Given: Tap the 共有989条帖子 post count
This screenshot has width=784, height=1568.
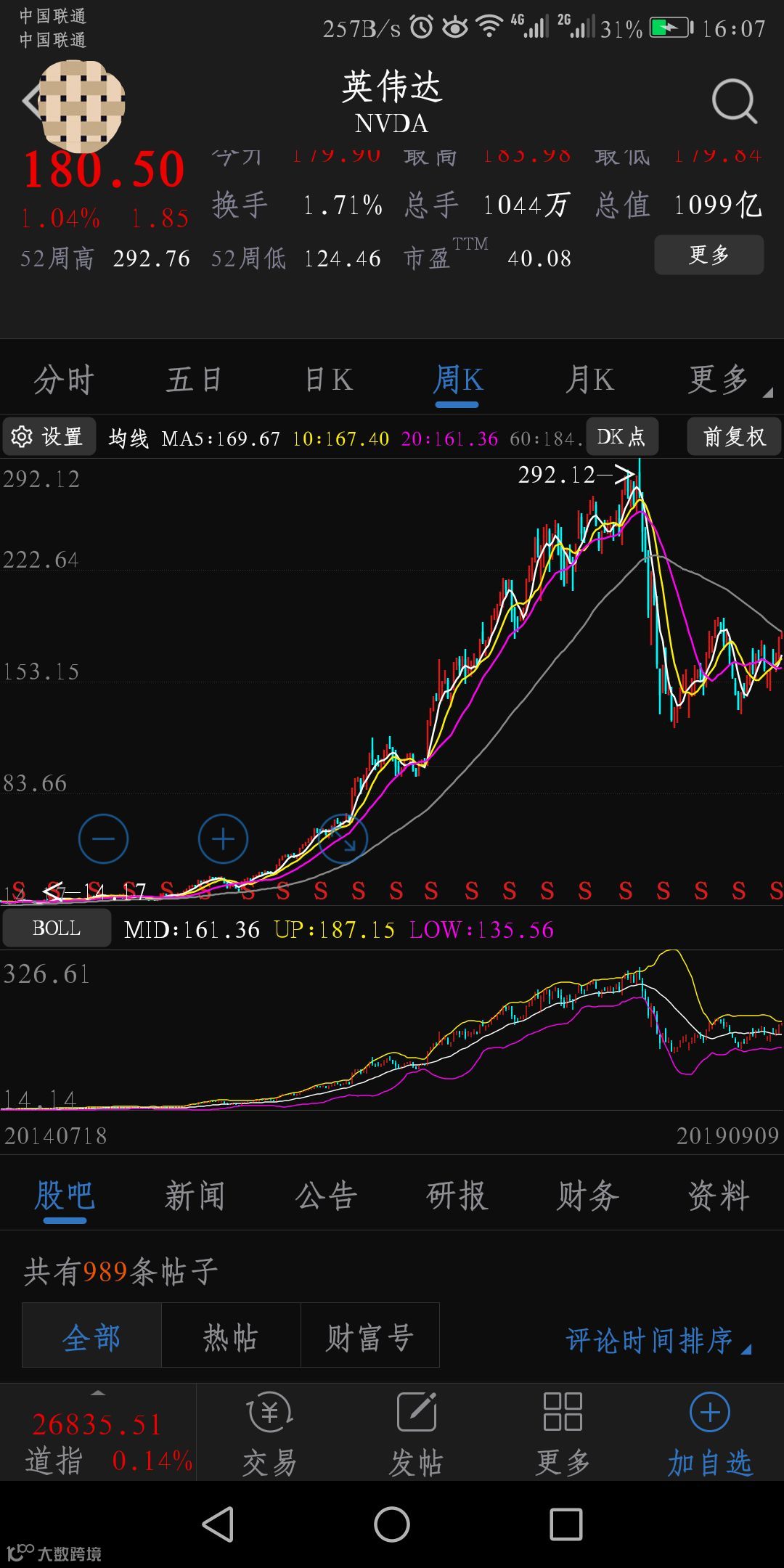Looking at the screenshot, I should click(121, 1272).
